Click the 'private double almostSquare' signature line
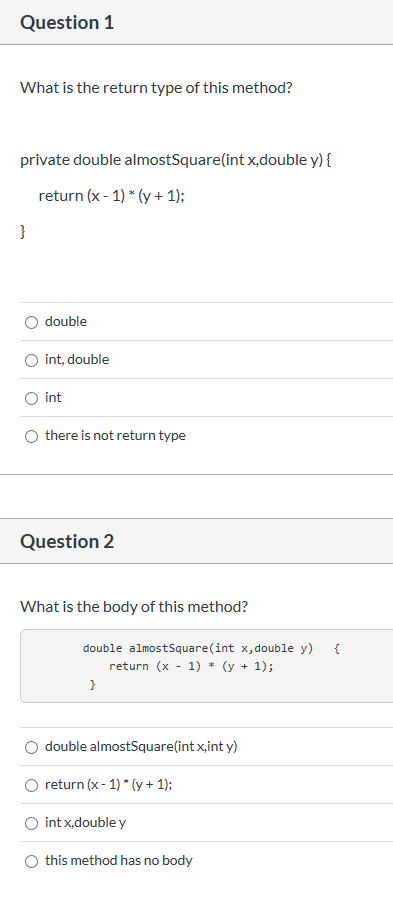Viewport: 393px width, 899px height. point(176,160)
